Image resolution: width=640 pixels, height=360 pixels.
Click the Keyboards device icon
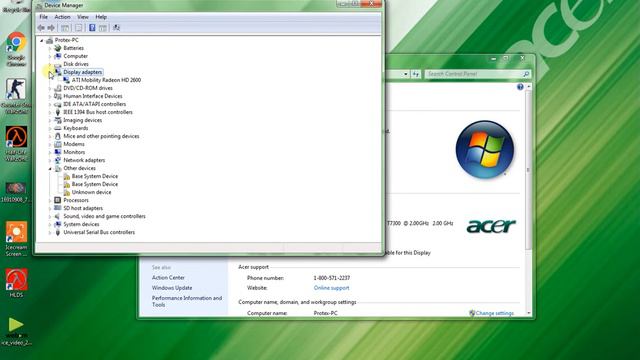58,128
